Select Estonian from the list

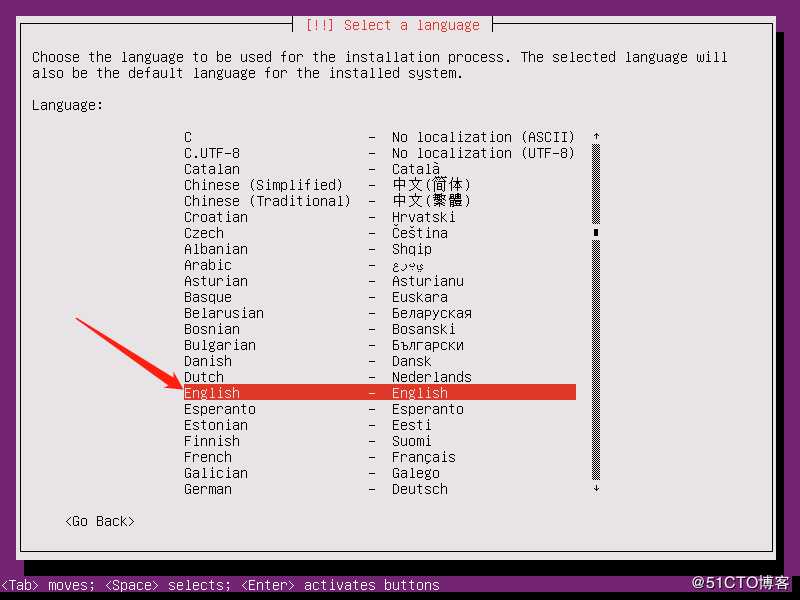coord(380,425)
